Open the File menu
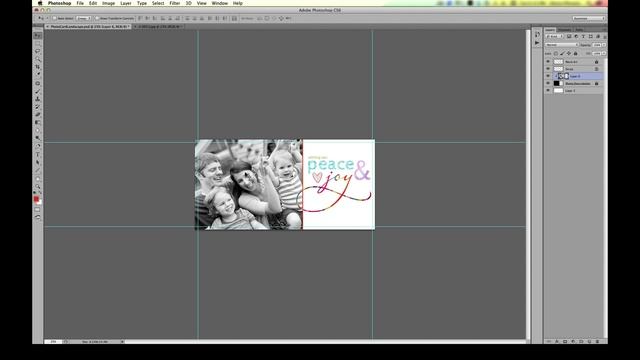This screenshot has width=640, height=360. pyautogui.click(x=80, y=3)
